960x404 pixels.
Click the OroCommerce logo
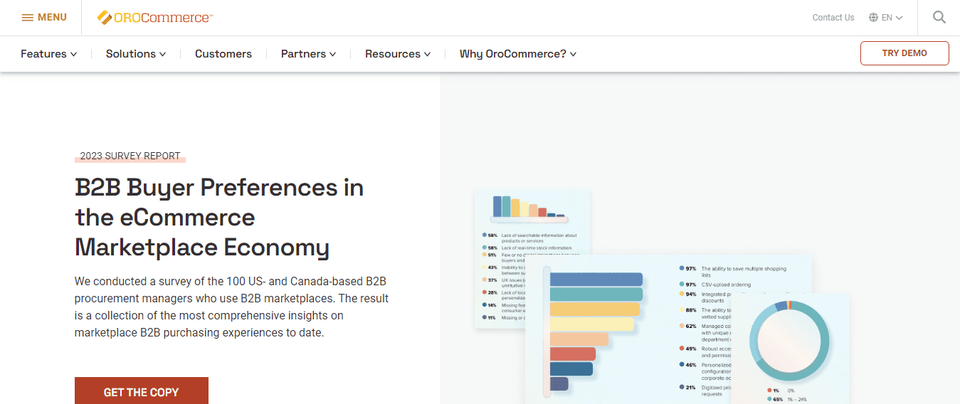155,18
